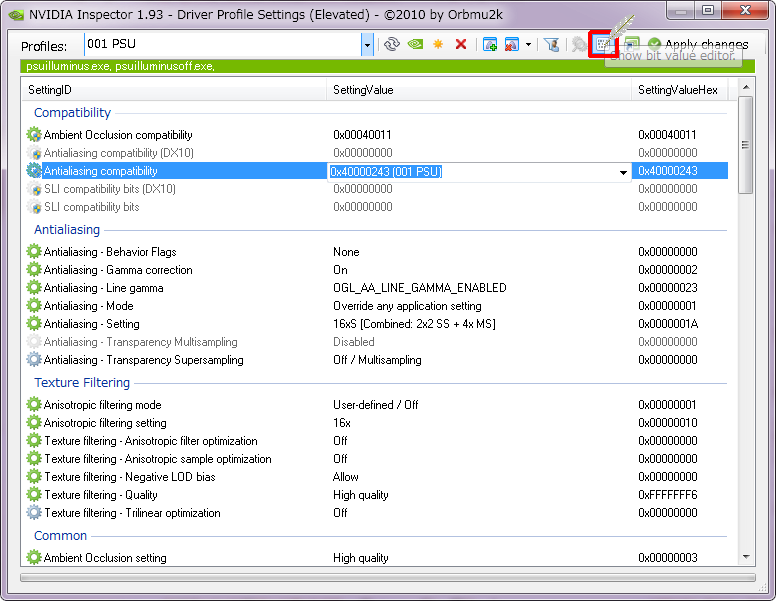Click the OGL_AA_LINE_GAMMA_ENABLED value
Viewport: 776px width, 601px height.
pyautogui.click(x=420, y=288)
